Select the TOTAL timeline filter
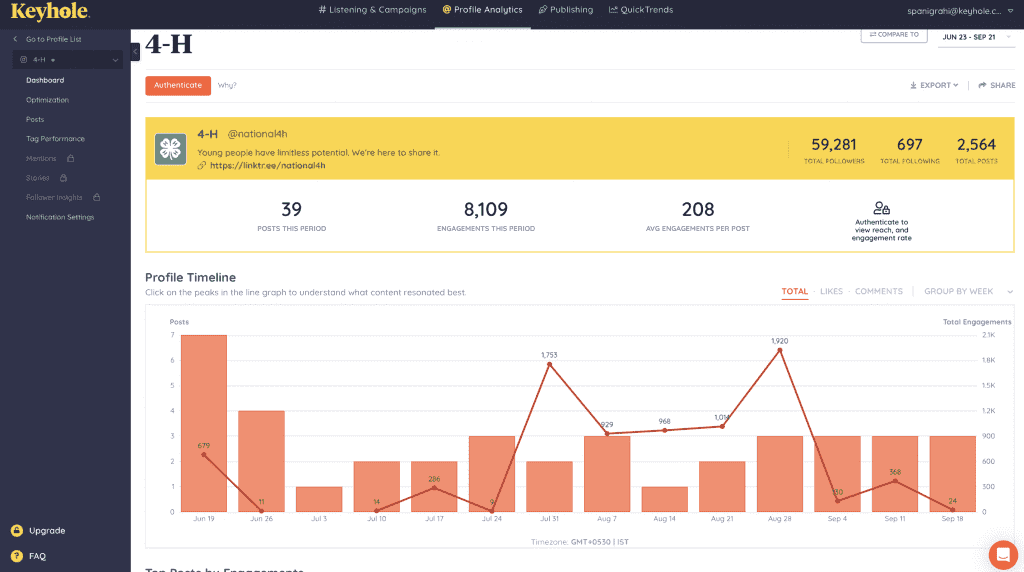Screen dimensions: 1024x572 click(x=795, y=292)
